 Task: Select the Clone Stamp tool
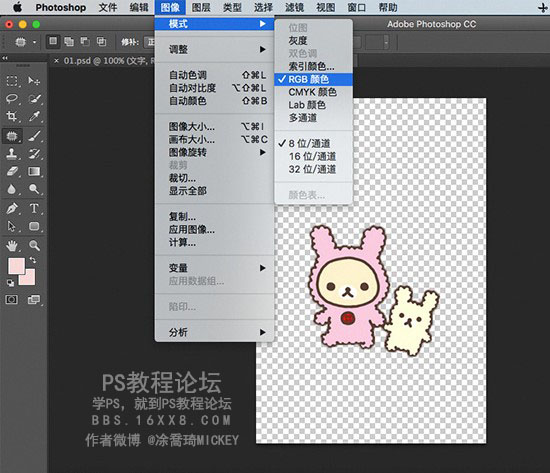tap(12, 153)
